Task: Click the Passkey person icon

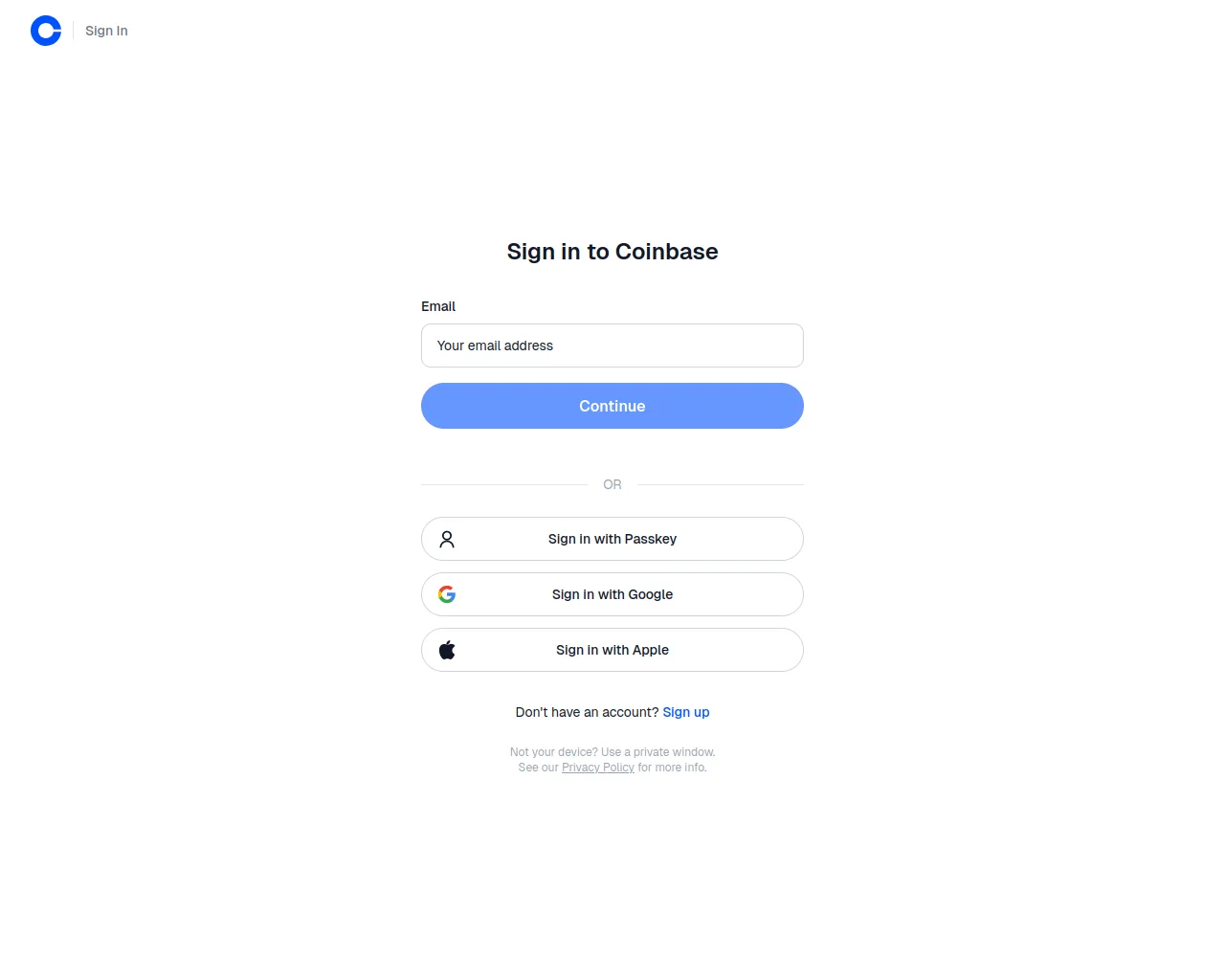Action: (447, 540)
